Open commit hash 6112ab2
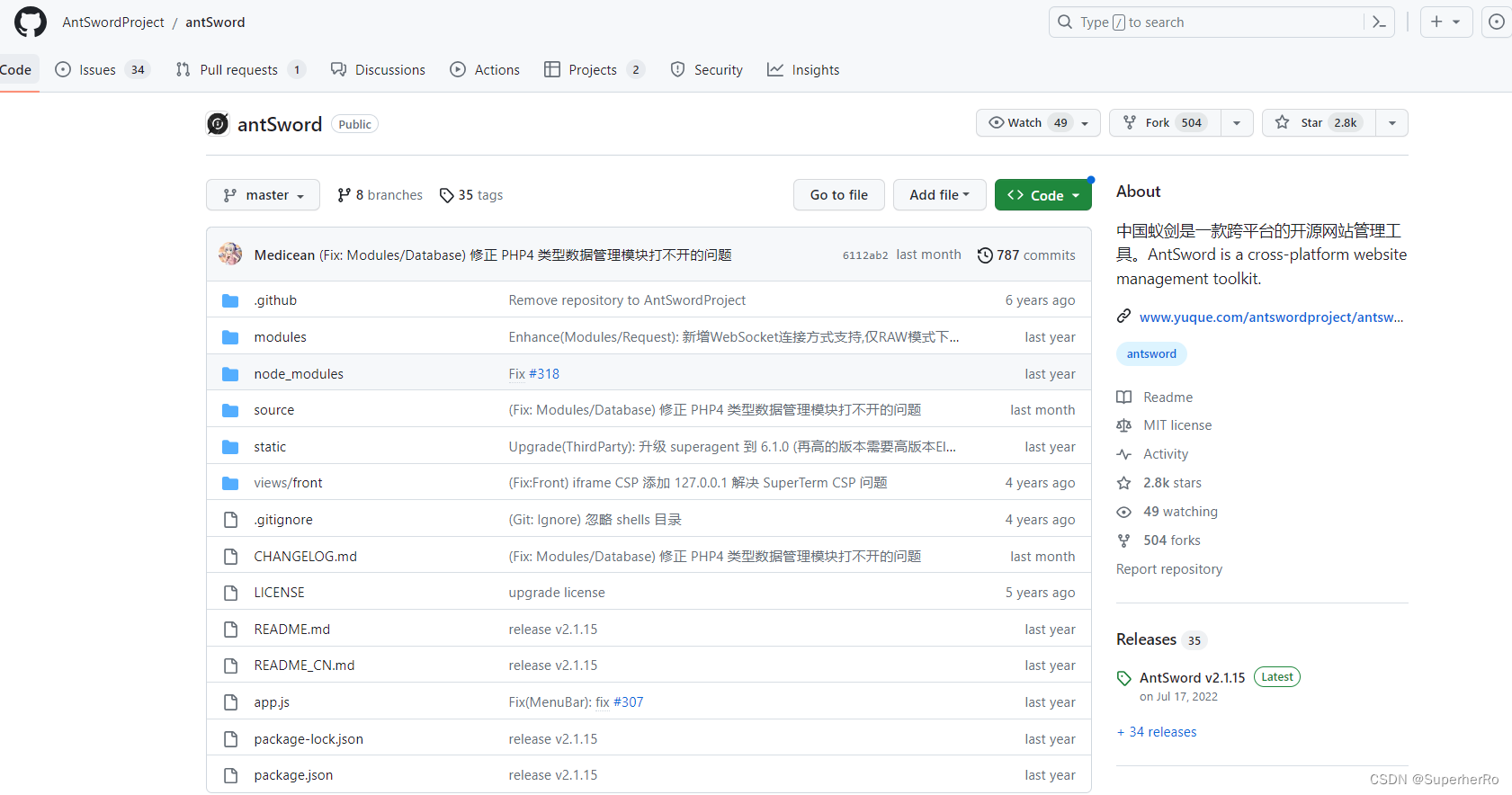Viewport: 1512px width, 795px height. 865,255
